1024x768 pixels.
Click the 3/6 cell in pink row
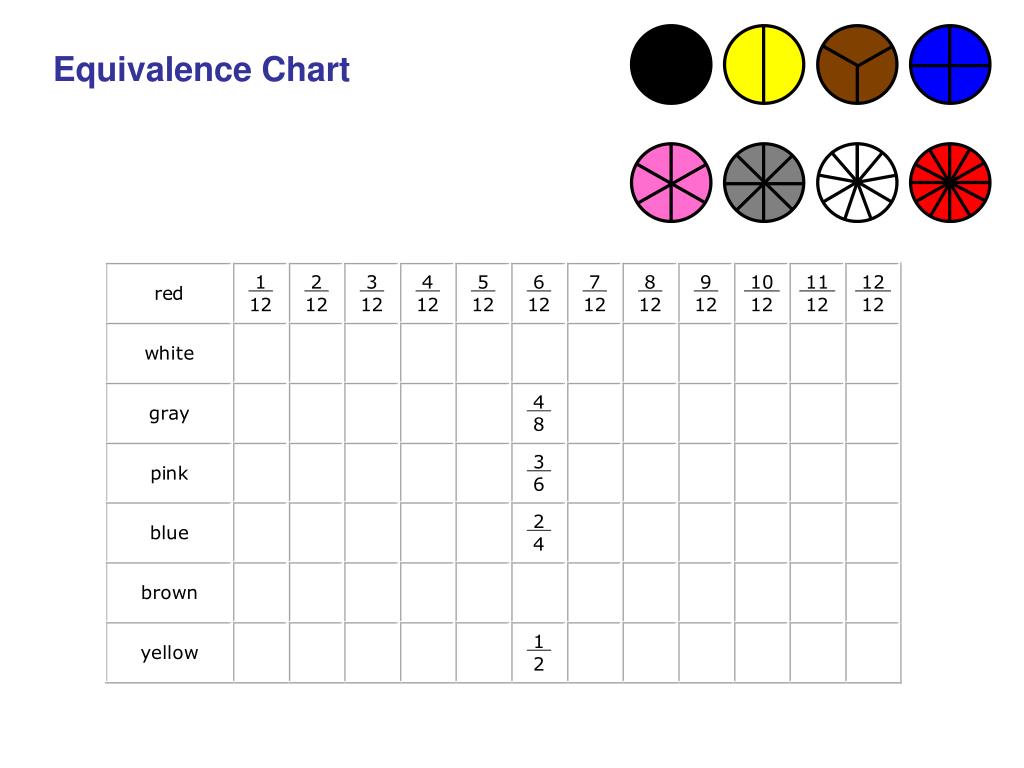539,473
